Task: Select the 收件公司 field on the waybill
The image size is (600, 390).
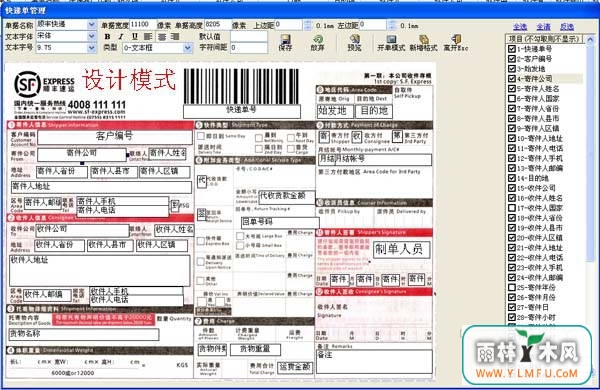Action: pyautogui.click(x=82, y=230)
